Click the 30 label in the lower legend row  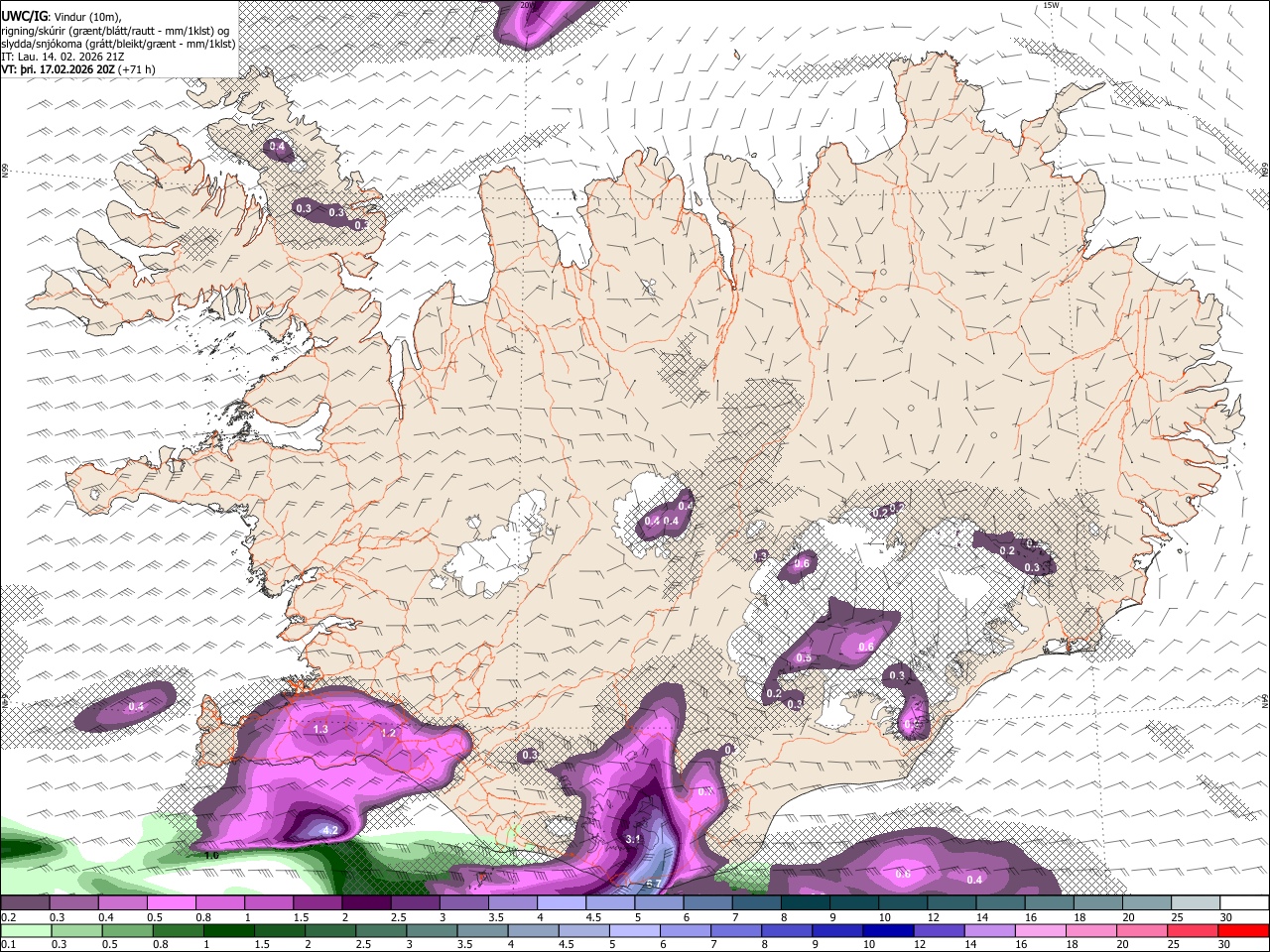(x=1223, y=944)
